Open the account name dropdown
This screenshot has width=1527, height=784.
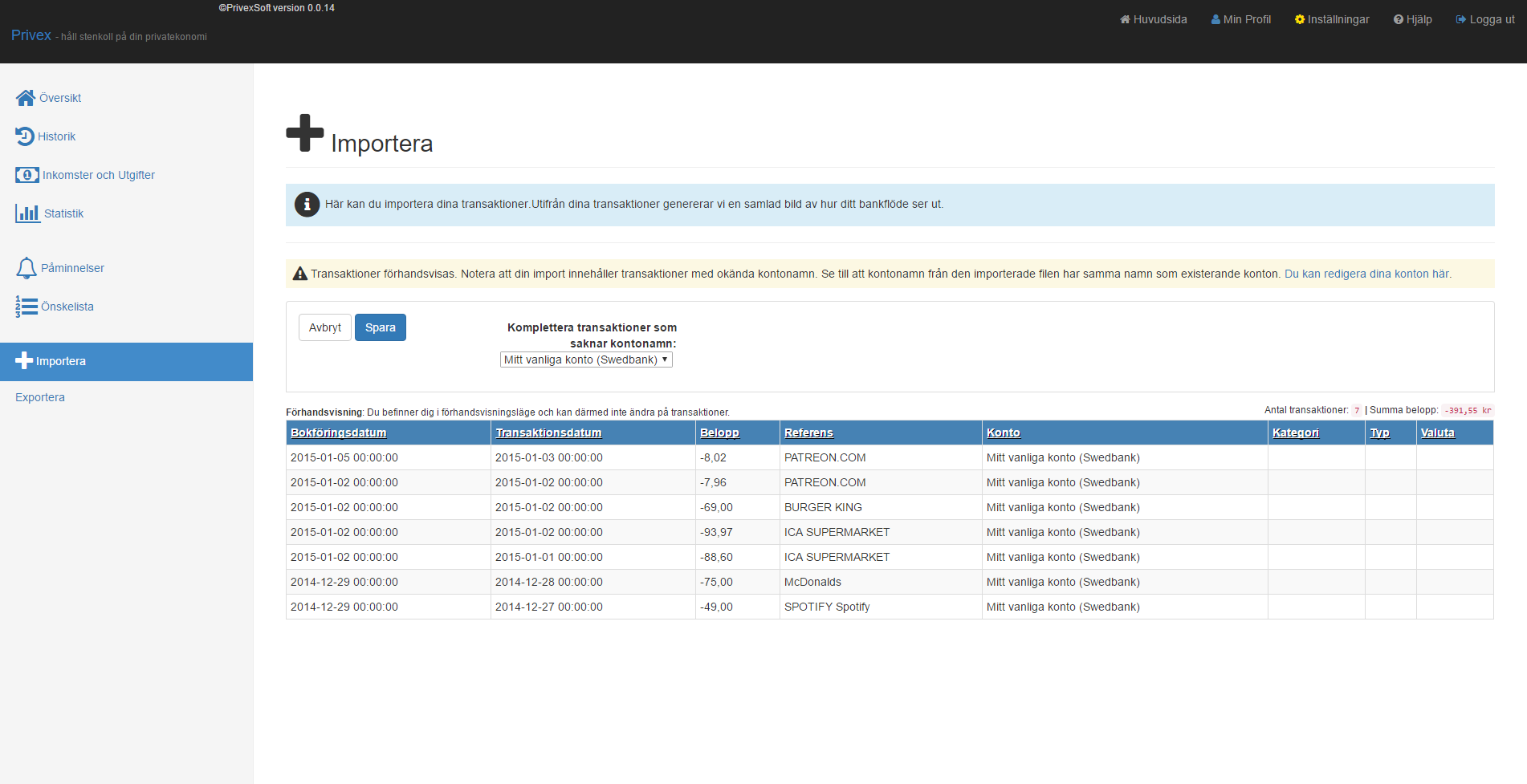(586, 360)
